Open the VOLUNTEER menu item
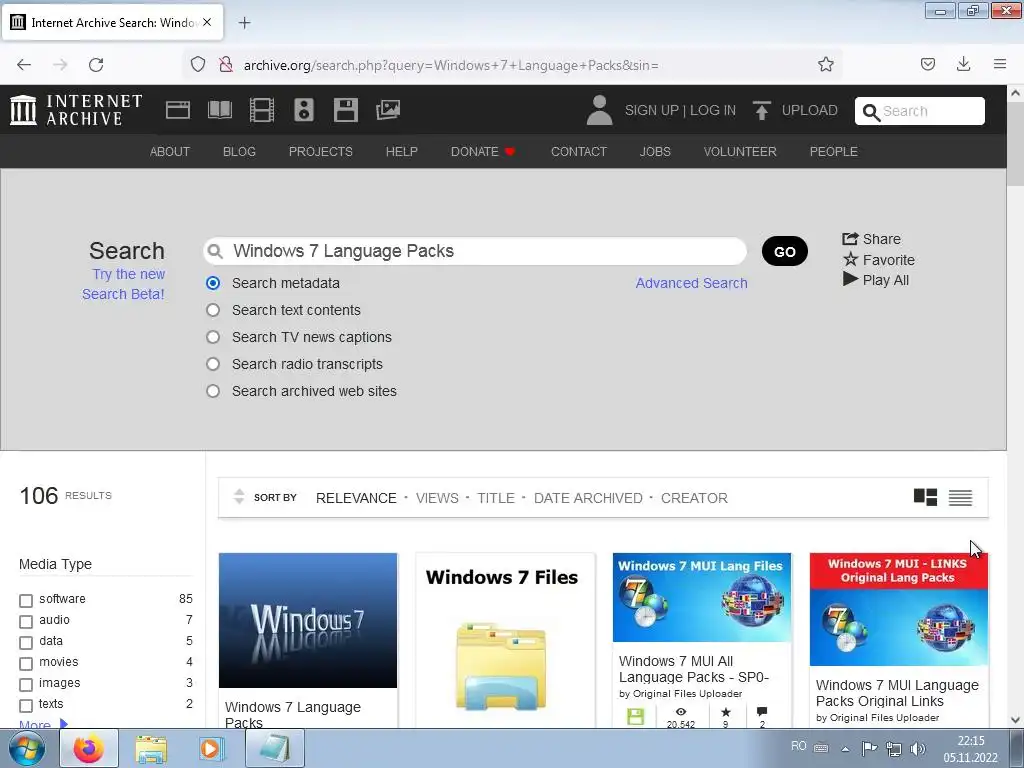The width and height of the screenshot is (1024, 768). [740, 152]
